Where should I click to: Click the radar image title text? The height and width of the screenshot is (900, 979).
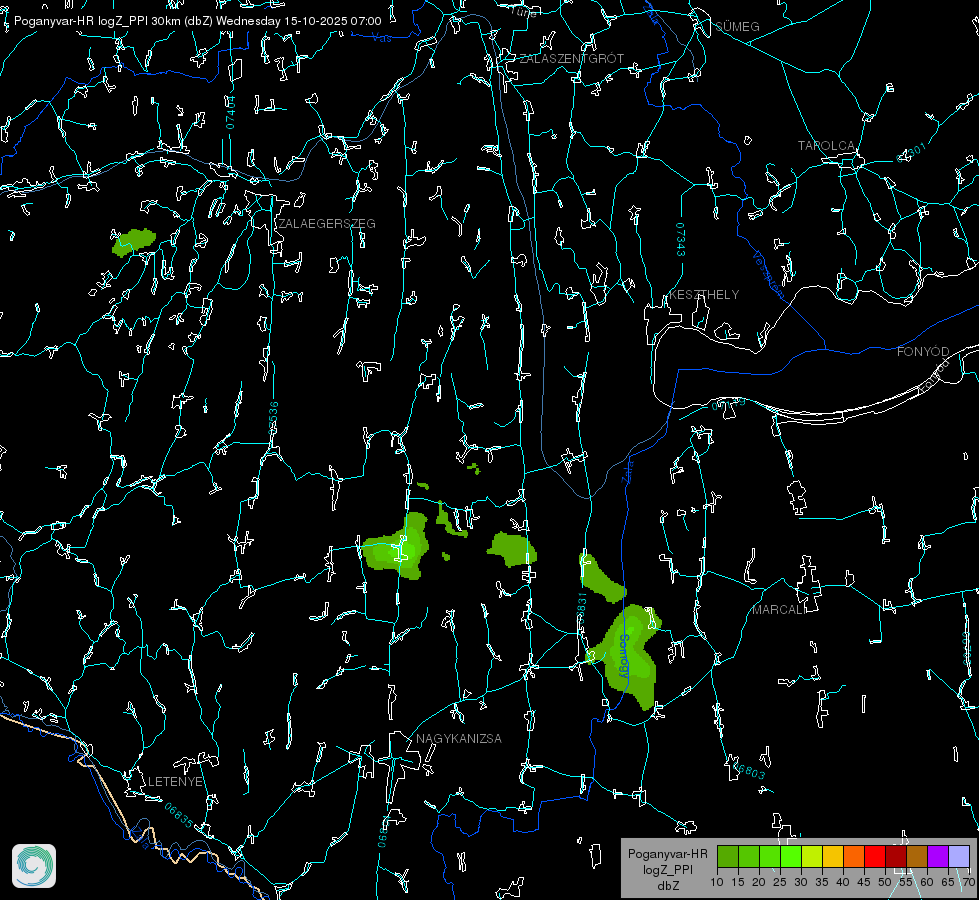point(197,21)
